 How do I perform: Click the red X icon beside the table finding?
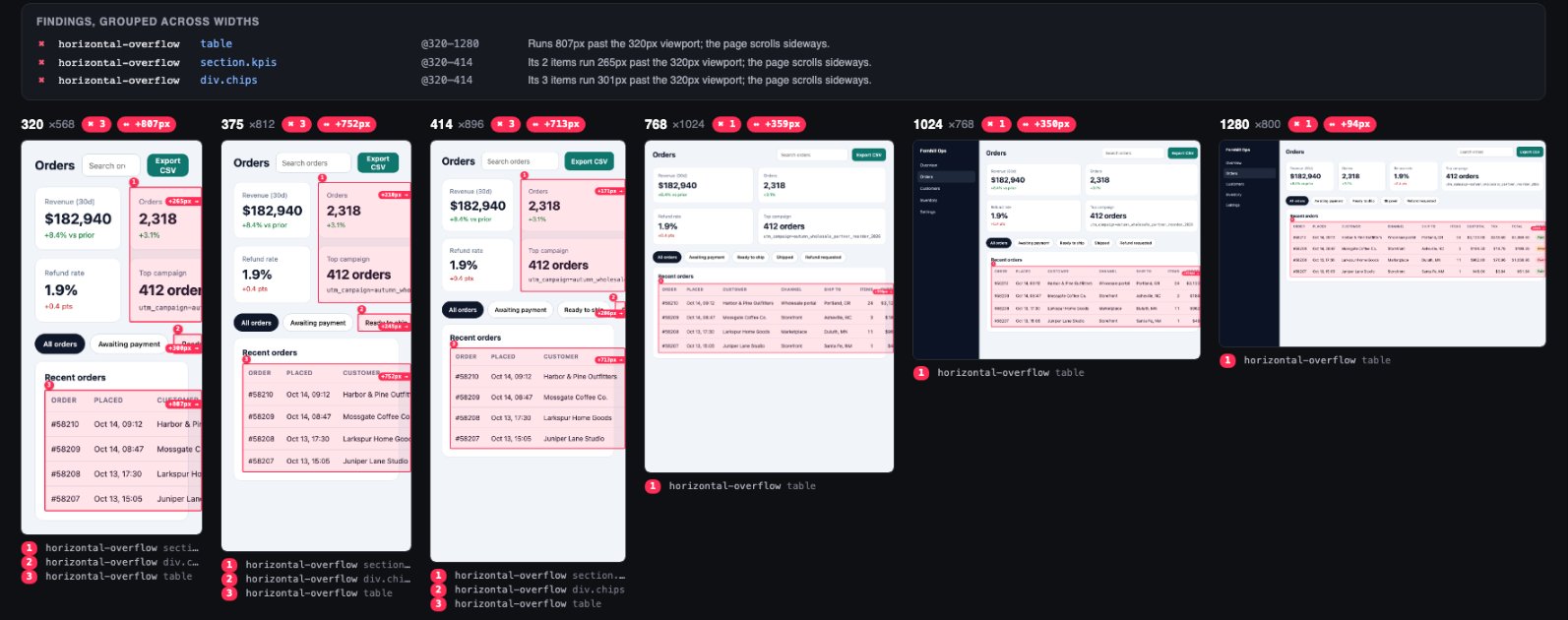click(41, 44)
